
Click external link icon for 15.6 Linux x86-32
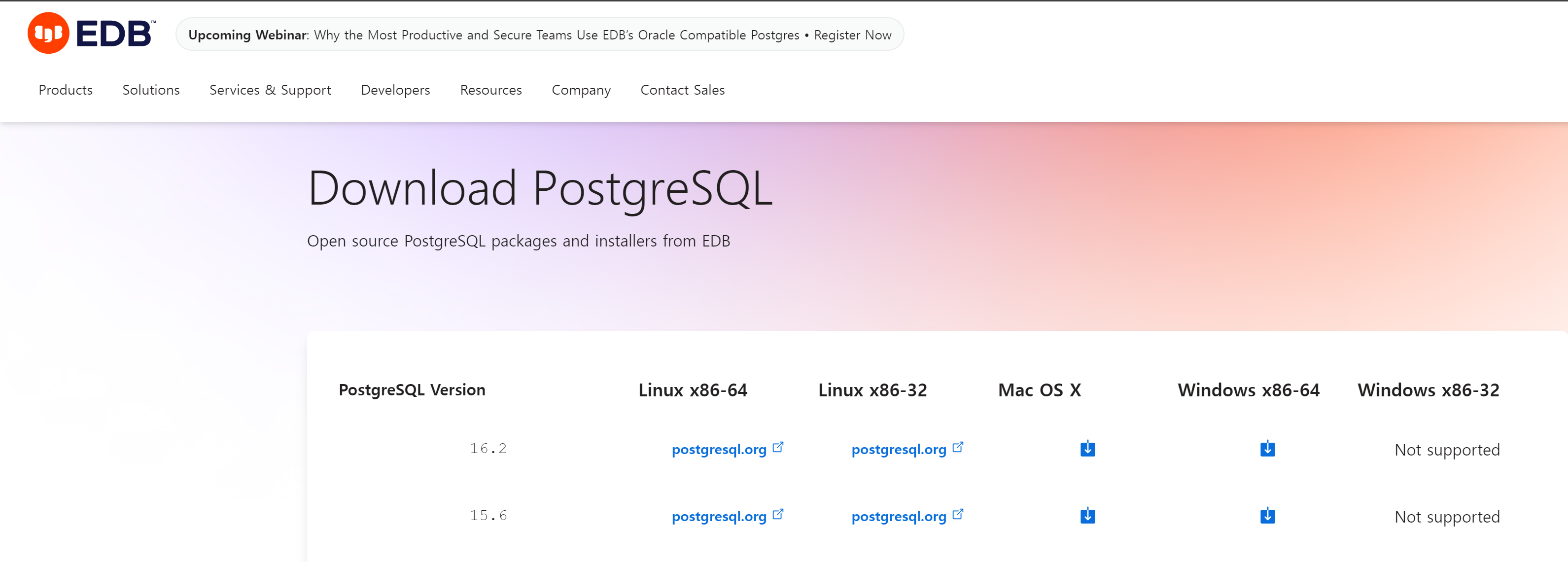[x=957, y=515]
